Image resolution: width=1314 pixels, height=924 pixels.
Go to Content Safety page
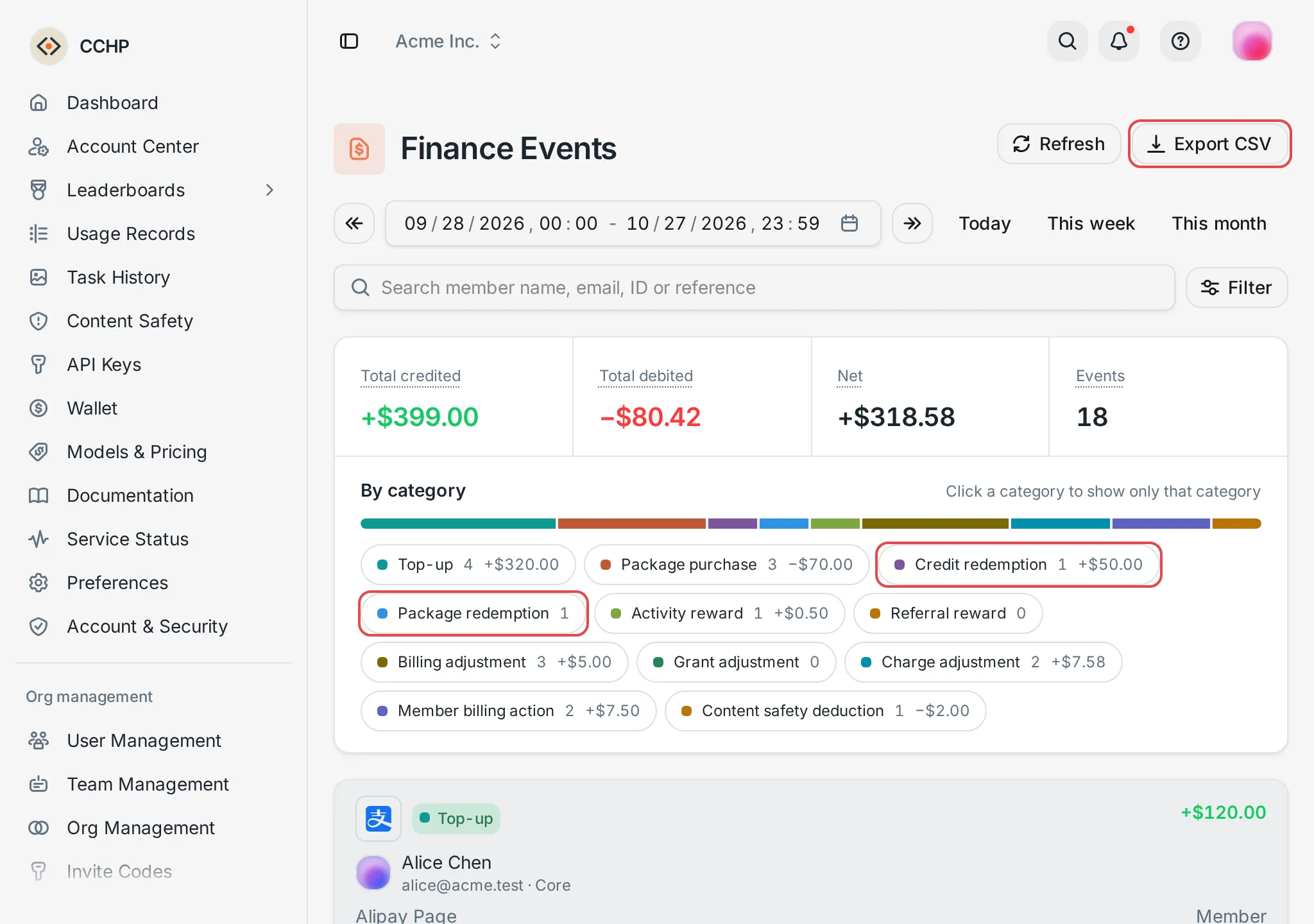pos(154,321)
